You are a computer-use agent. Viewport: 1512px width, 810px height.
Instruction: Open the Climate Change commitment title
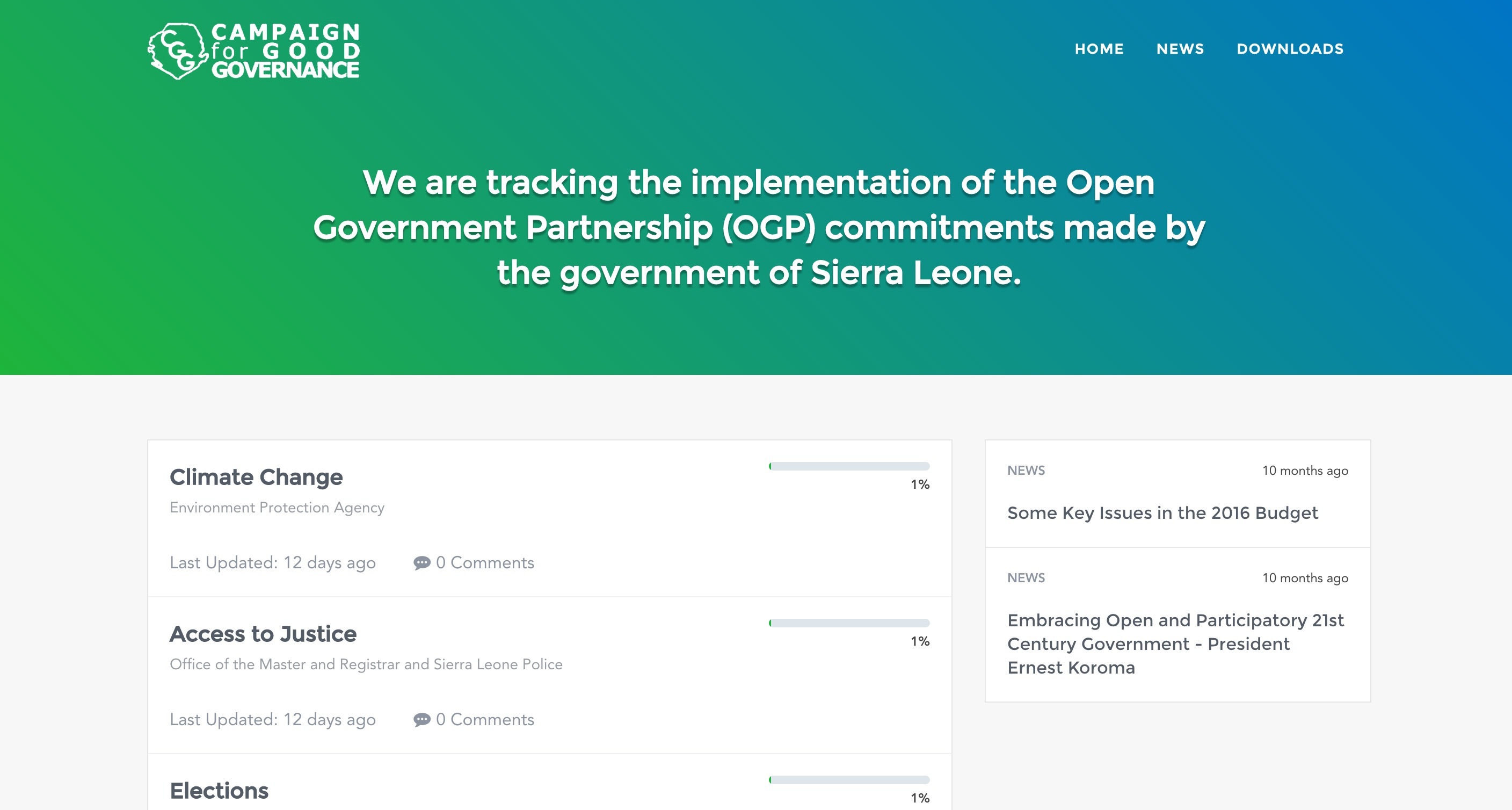pos(256,477)
